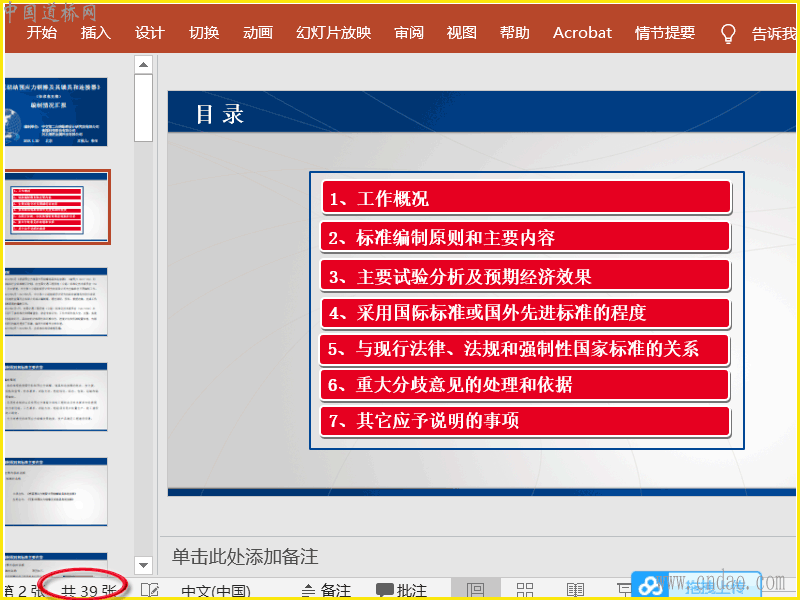Screen dimensions: 800x600
Task: Switch to the 插入 tab
Action: [95, 33]
